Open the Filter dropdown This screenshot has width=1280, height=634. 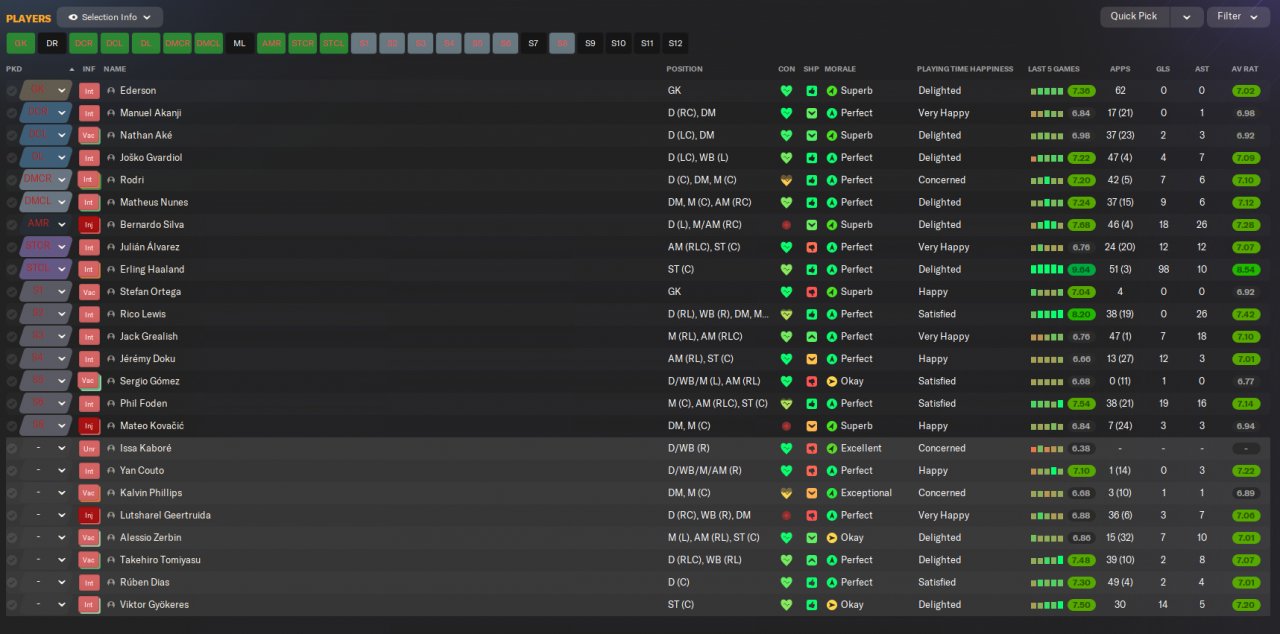point(1238,16)
